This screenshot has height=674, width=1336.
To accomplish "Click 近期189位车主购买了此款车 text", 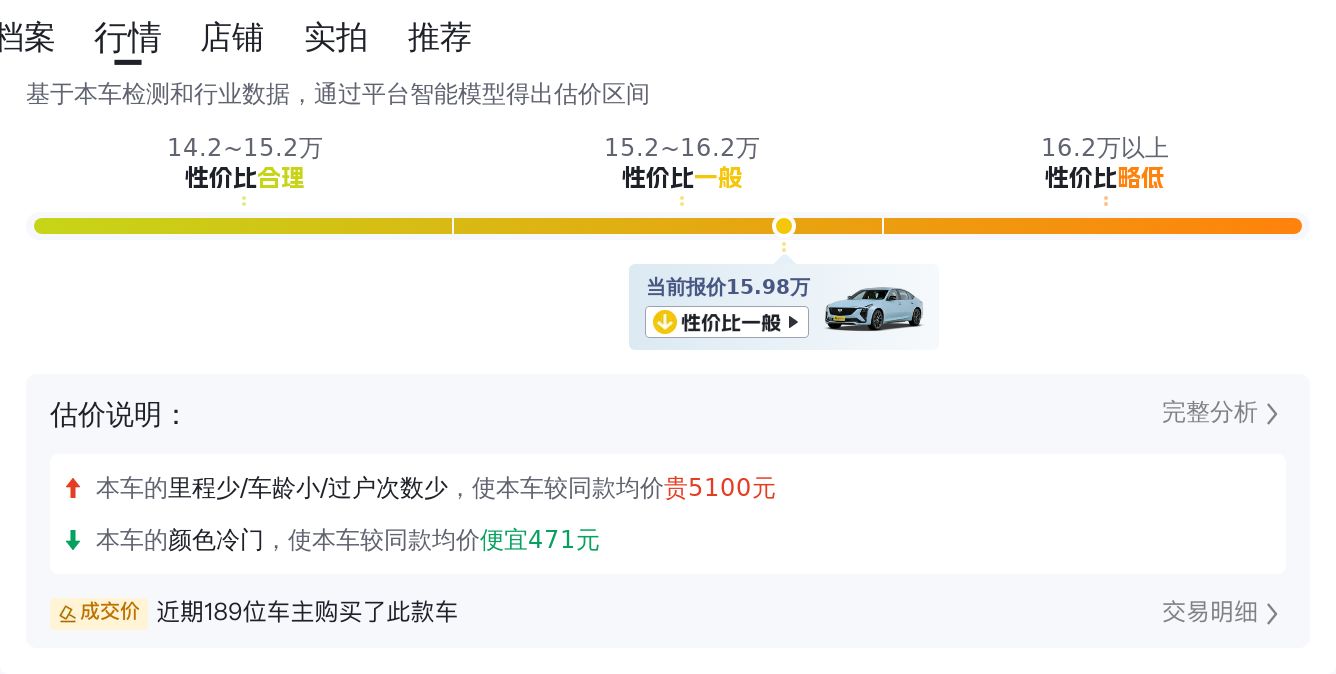I will 307,612.
